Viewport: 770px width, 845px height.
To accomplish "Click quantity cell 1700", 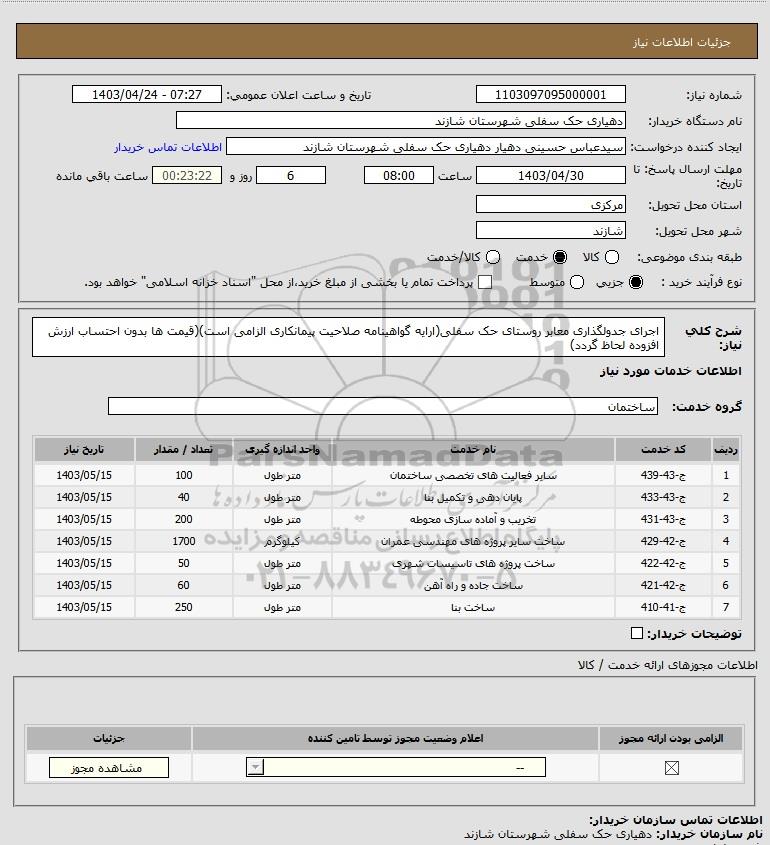I will 184,541.
